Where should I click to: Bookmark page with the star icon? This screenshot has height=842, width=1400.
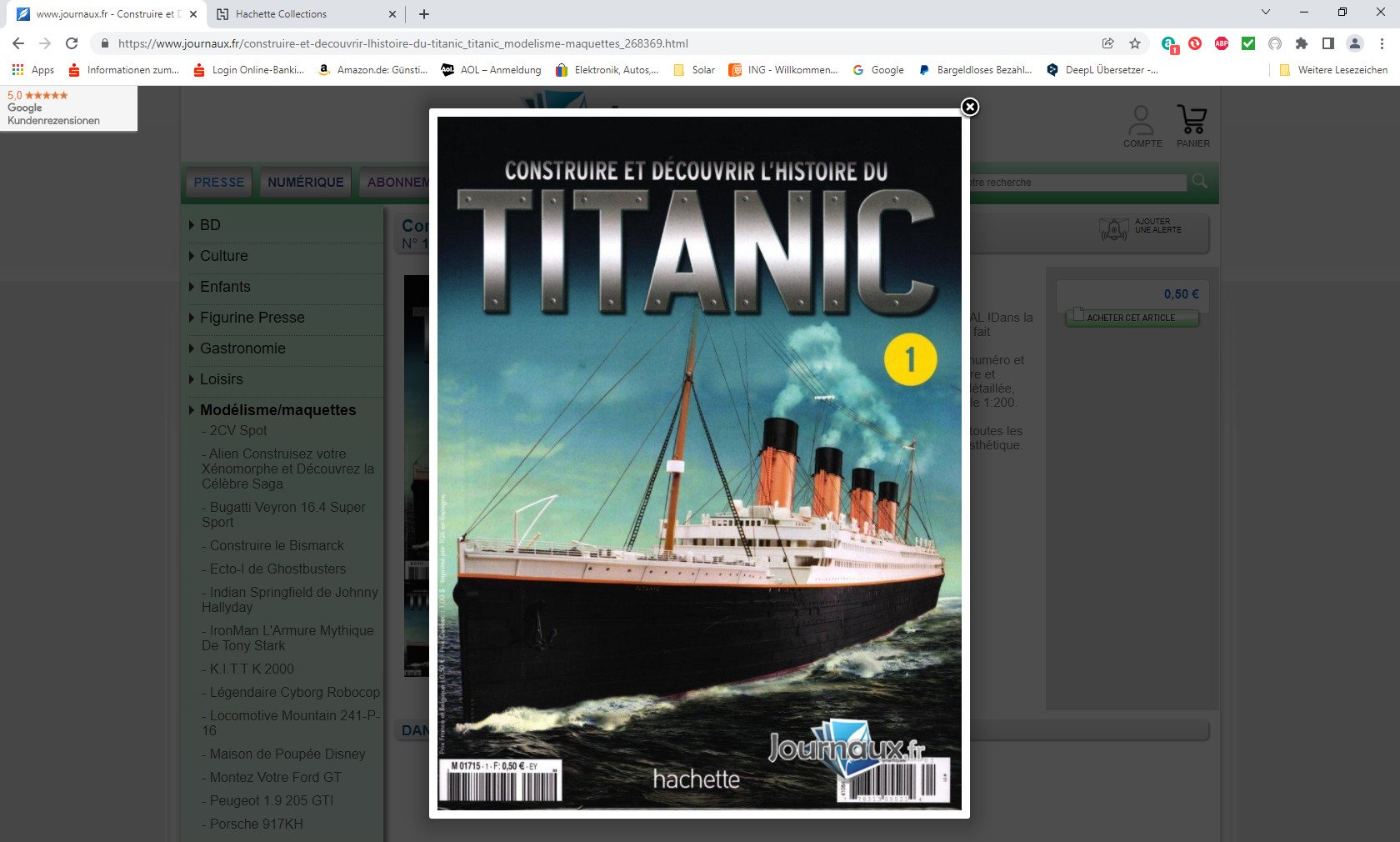pyautogui.click(x=1134, y=43)
